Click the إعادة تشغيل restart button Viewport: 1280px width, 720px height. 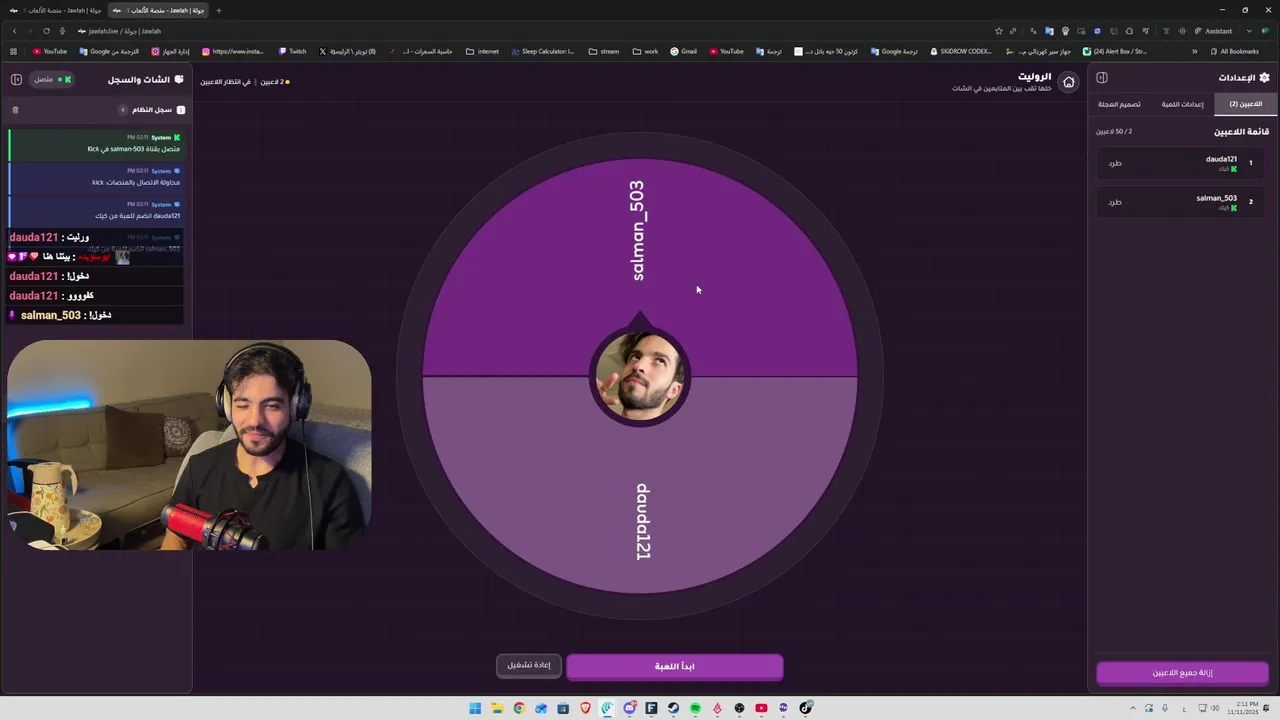coord(529,665)
